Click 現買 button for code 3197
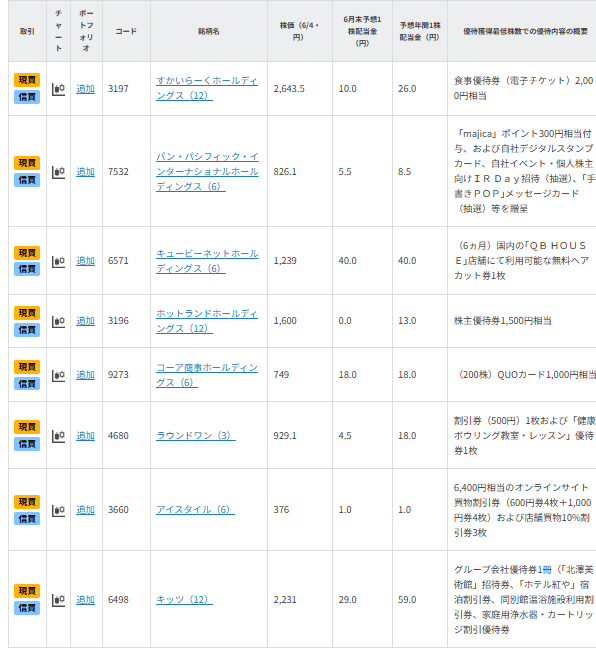The image size is (596, 658). (x=27, y=80)
